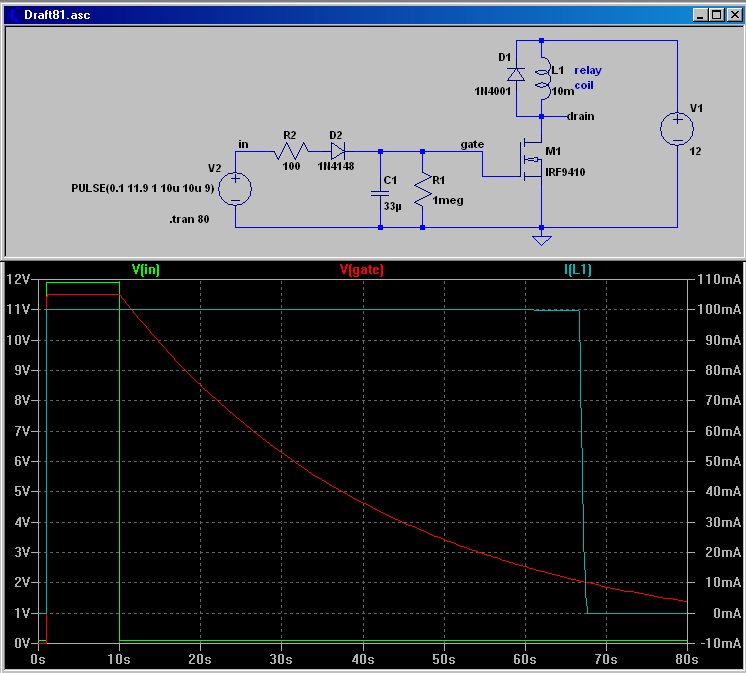The height and width of the screenshot is (673, 746).
Task: Click the 33µ capacitor value
Action: point(393,206)
